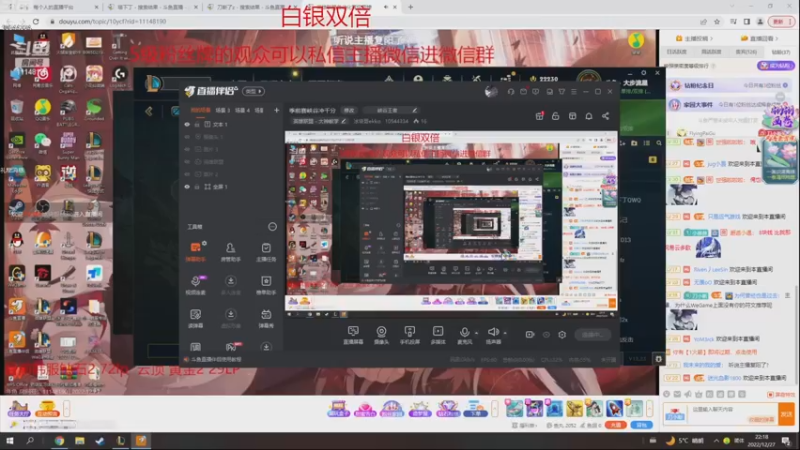The height and width of the screenshot is (450, 800).
Task: Collapse the 工具箱 toolbox panel
Action: [x=272, y=227]
